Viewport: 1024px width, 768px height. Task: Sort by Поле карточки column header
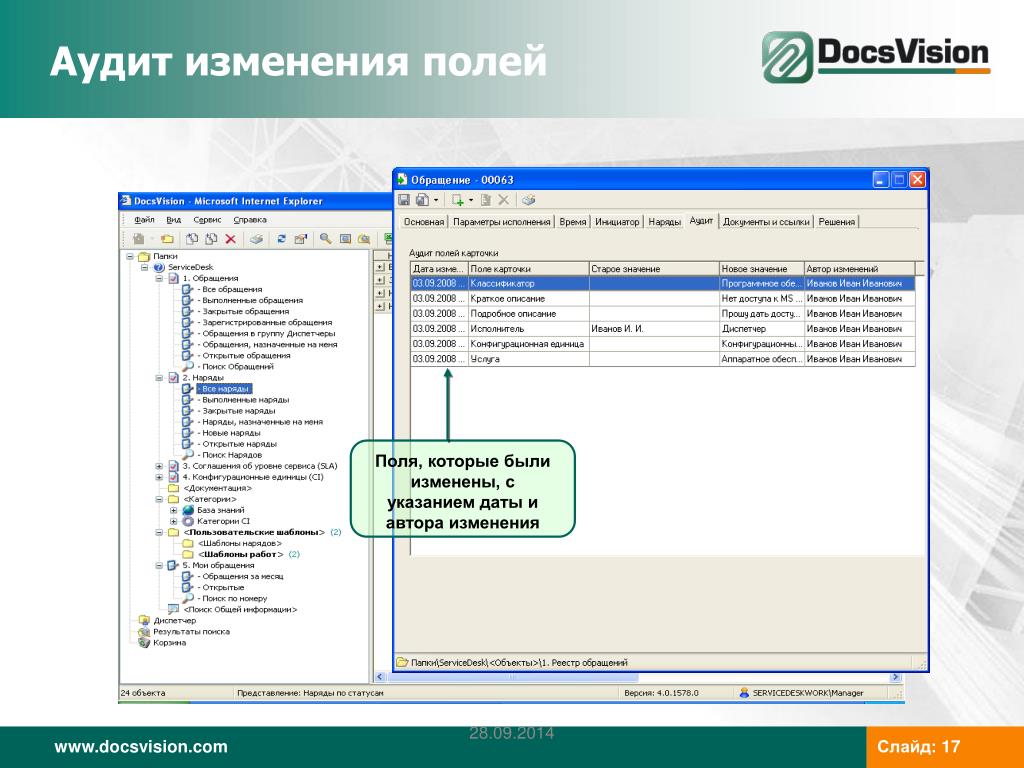pyautogui.click(x=528, y=268)
